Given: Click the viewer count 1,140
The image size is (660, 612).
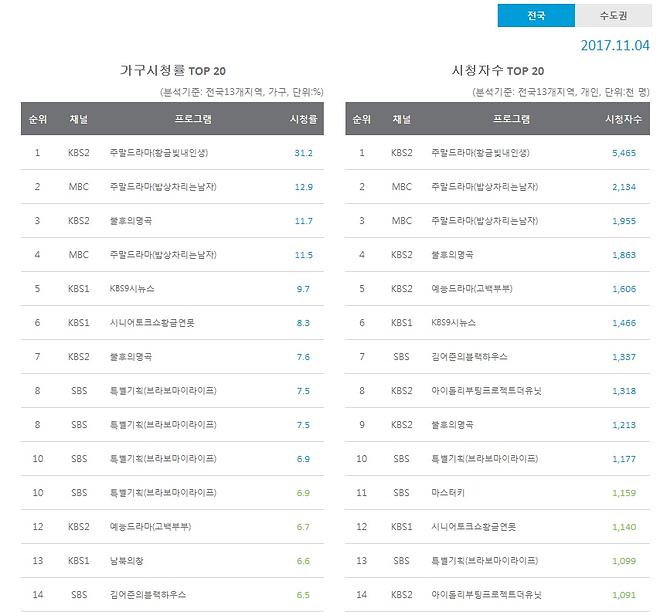Looking at the screenshot, I should (624, 527).
